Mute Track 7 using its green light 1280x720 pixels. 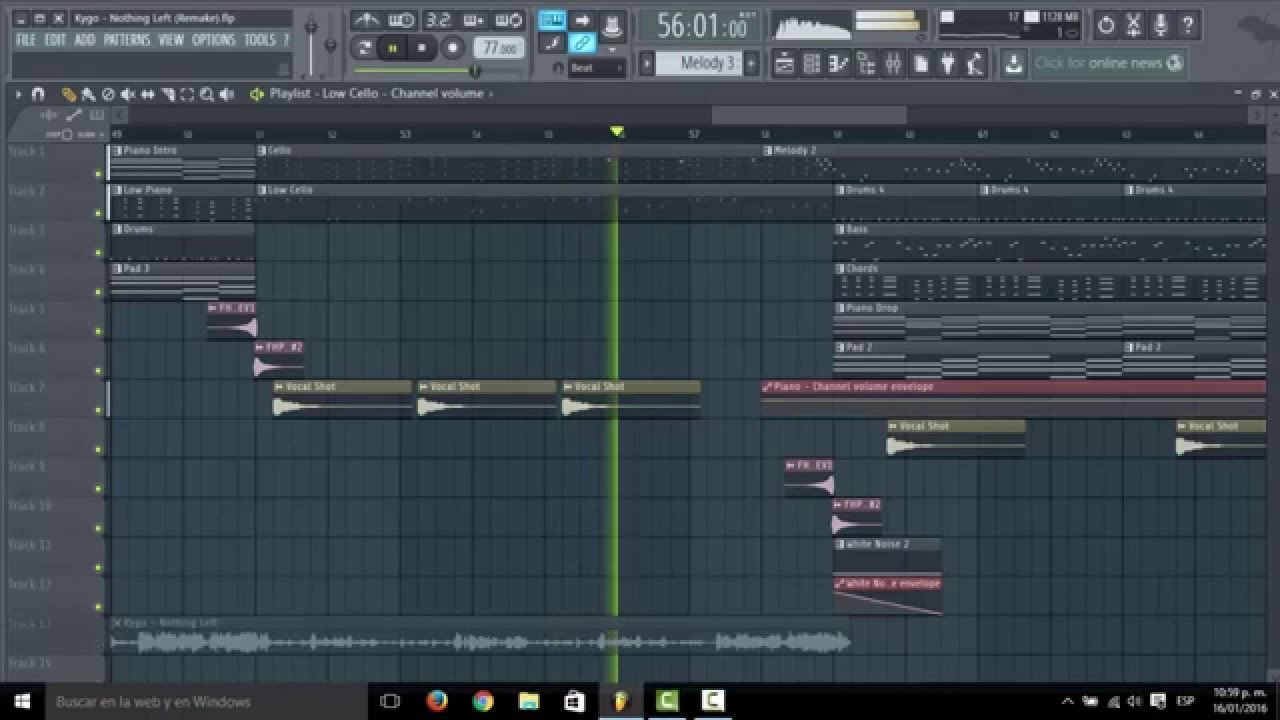pyautogui.click(x=98, y=410)
